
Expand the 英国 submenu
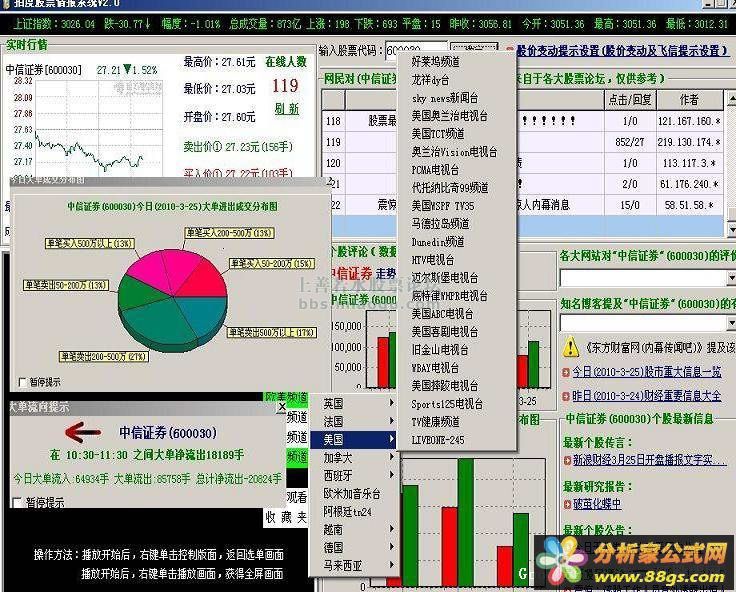pyautogui.click(x=354, y=403)
